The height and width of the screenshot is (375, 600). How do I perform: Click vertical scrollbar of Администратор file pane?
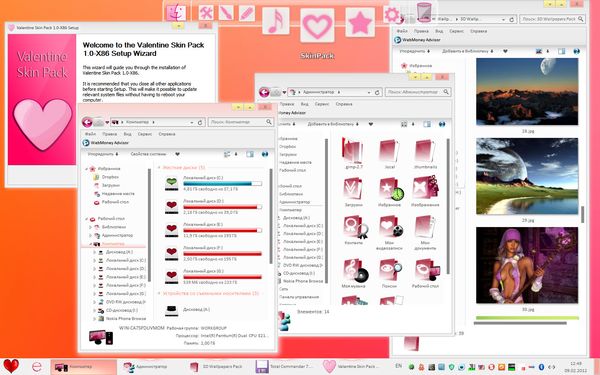tap(447, 207)
